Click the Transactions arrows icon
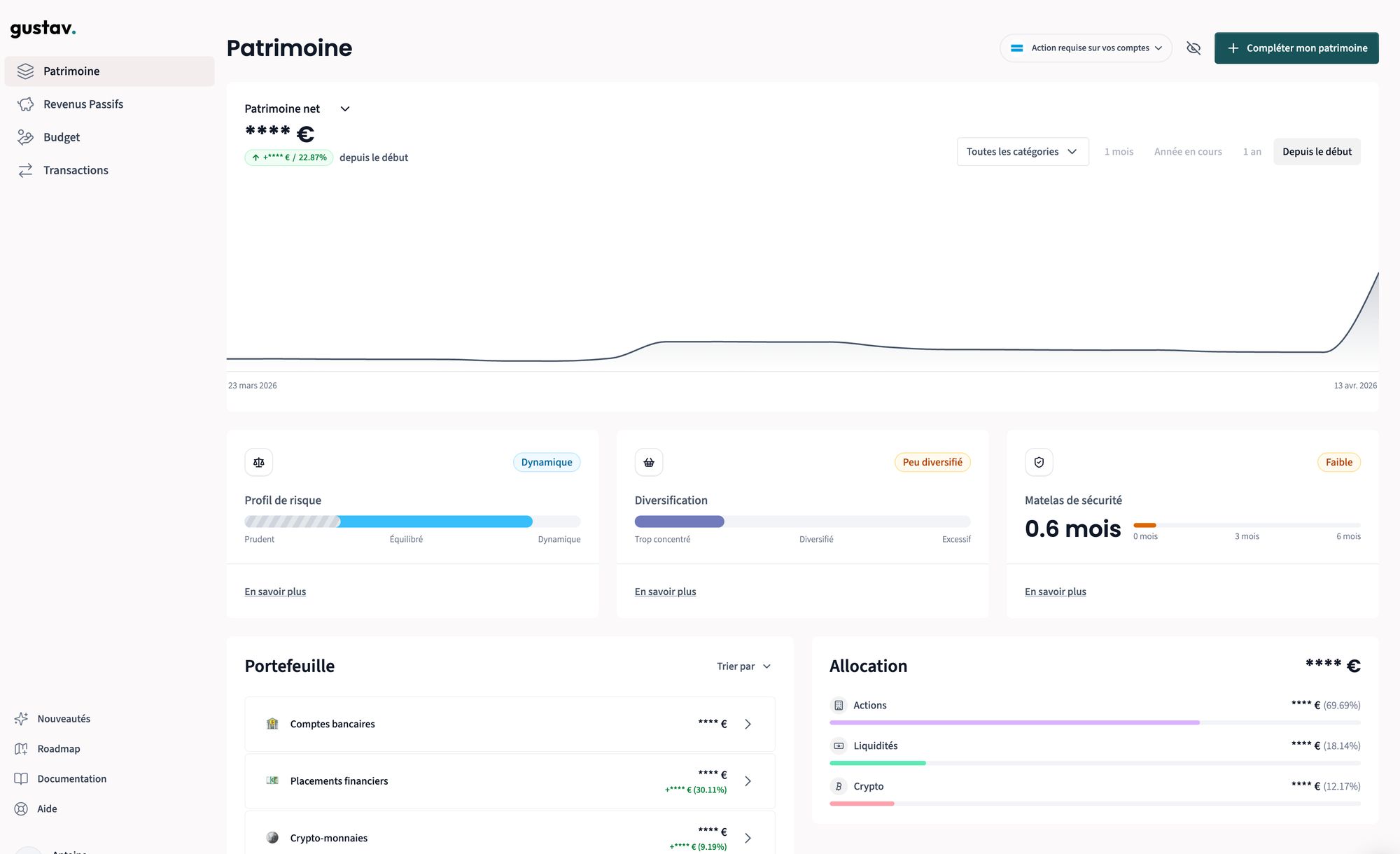Image resolution: width=1400 pixels, height=854 pixels. (25, 170)
